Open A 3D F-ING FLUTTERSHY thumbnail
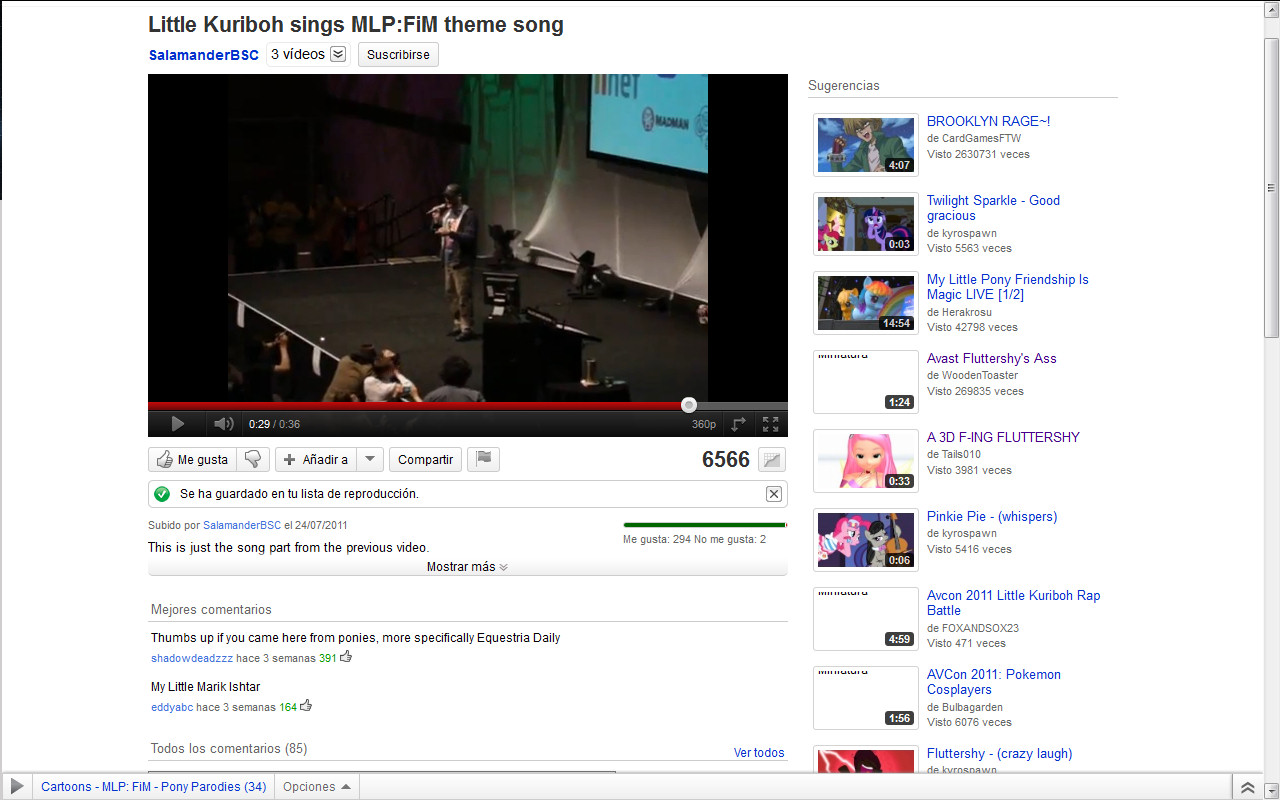 tap(866, 461)
